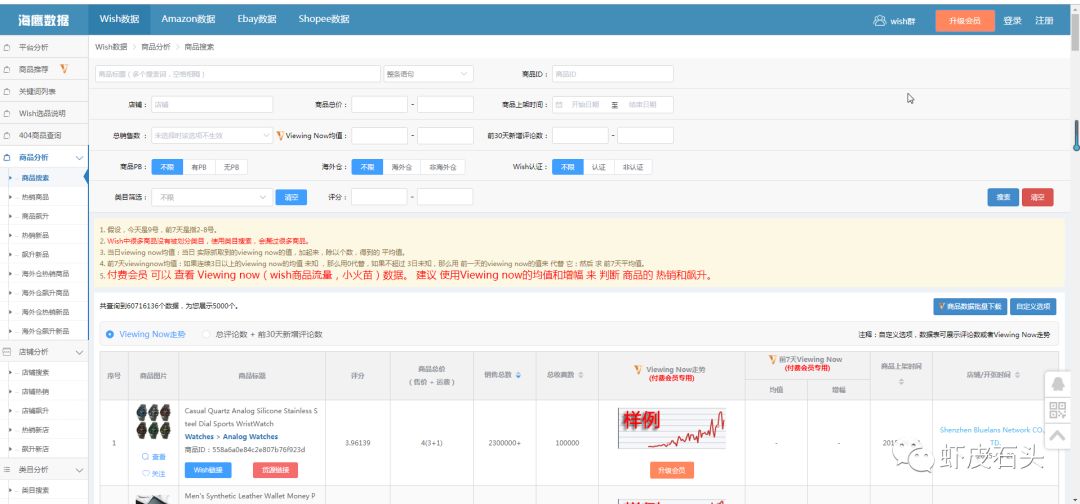
Task: Click the 类目分析 list icon in sidebar
Action: point(7,470)
